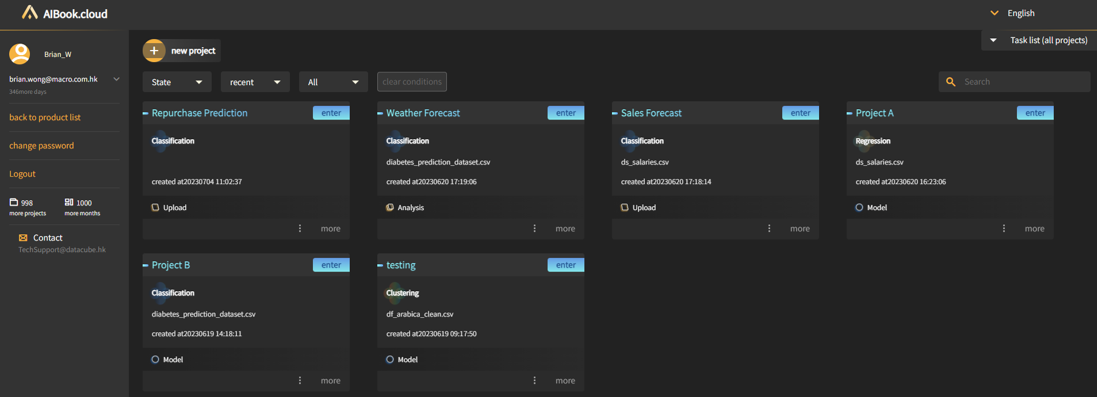Click more on Project A card
The width and height of the screenshot is (1097, 397).
click(x=1035, y=228)
